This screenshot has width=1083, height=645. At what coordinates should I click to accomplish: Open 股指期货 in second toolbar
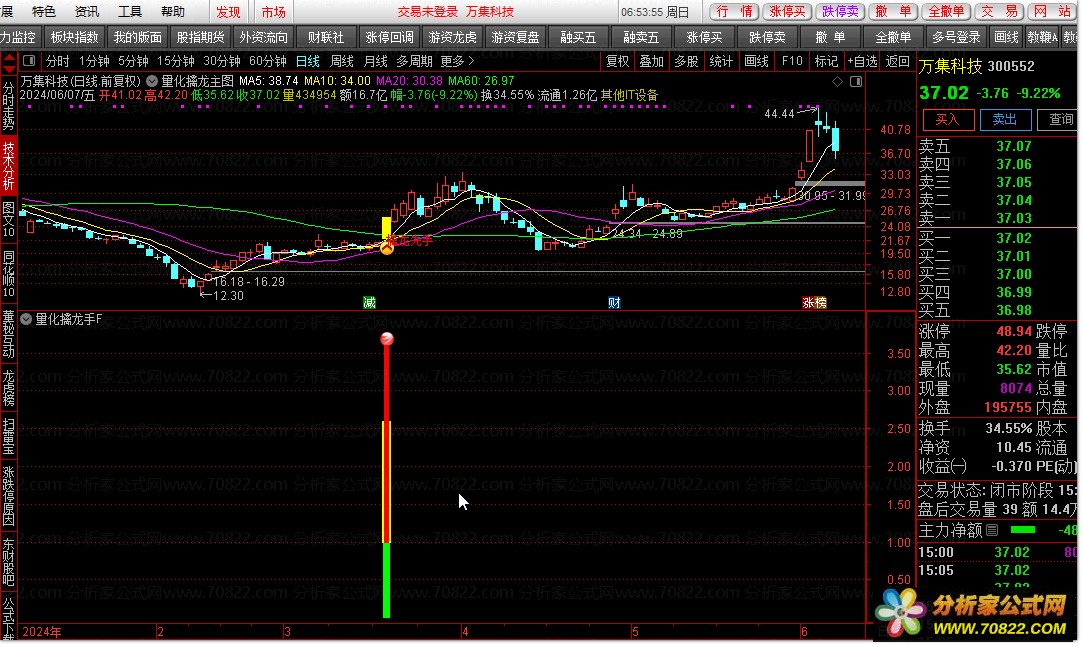[200, 37]
